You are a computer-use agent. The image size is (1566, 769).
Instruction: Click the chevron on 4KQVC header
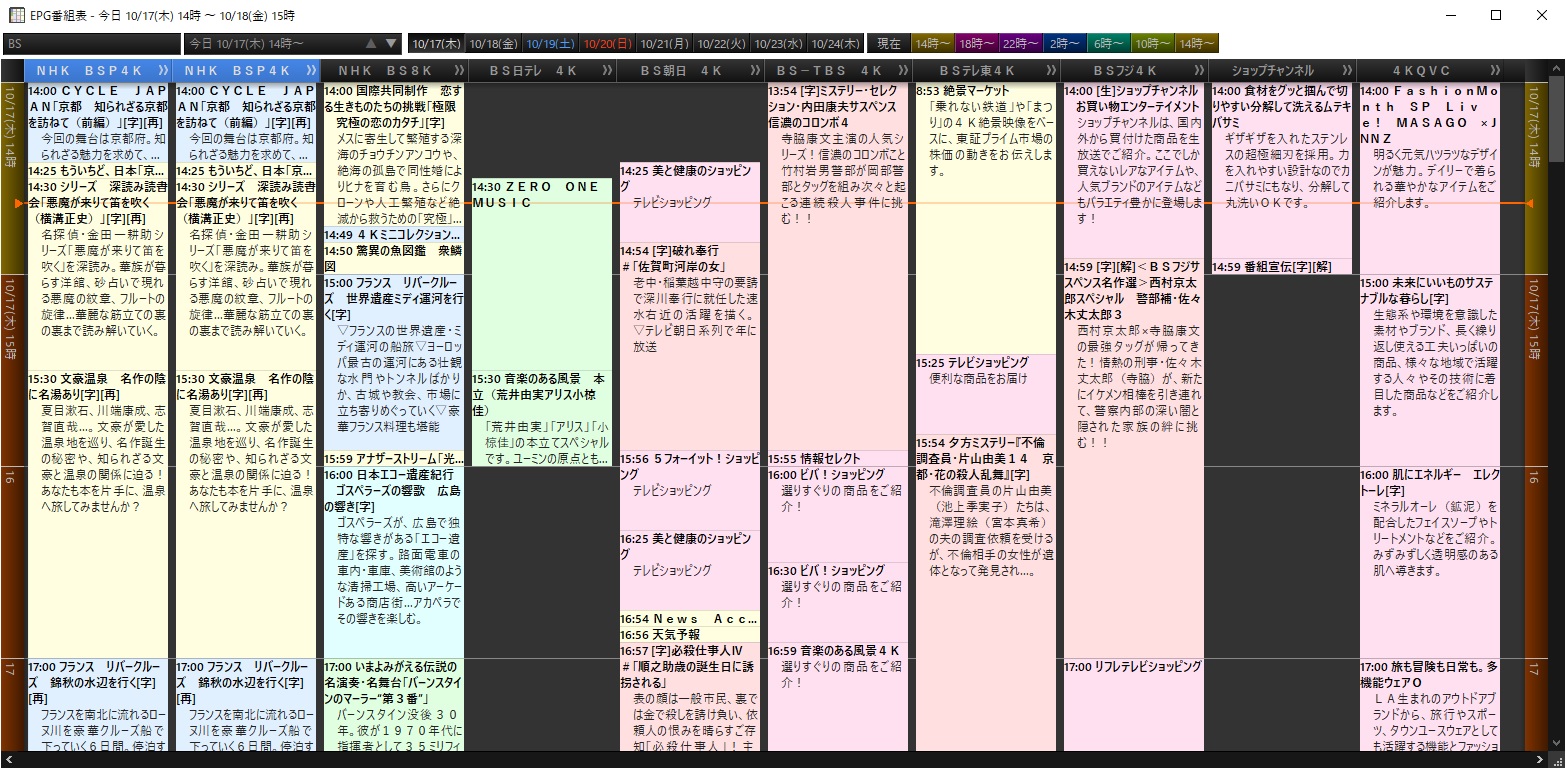1495,71
